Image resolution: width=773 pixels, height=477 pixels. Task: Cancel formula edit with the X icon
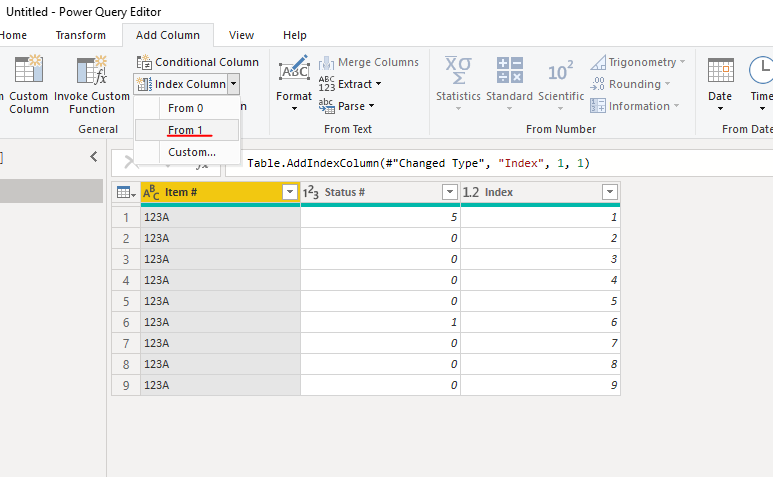pyautogui.click(x=131, y=163)
